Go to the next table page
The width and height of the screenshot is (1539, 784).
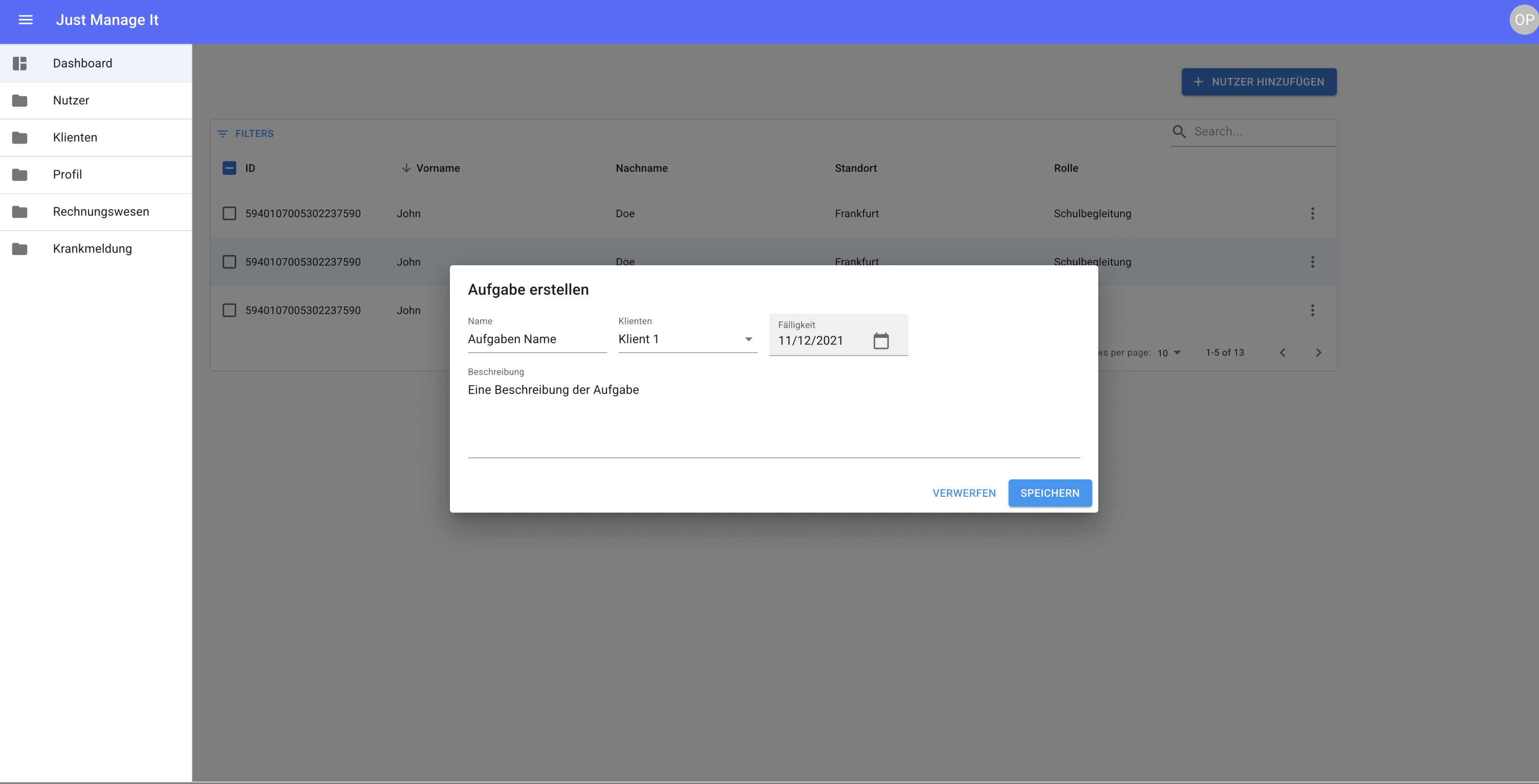point(1318,353)
